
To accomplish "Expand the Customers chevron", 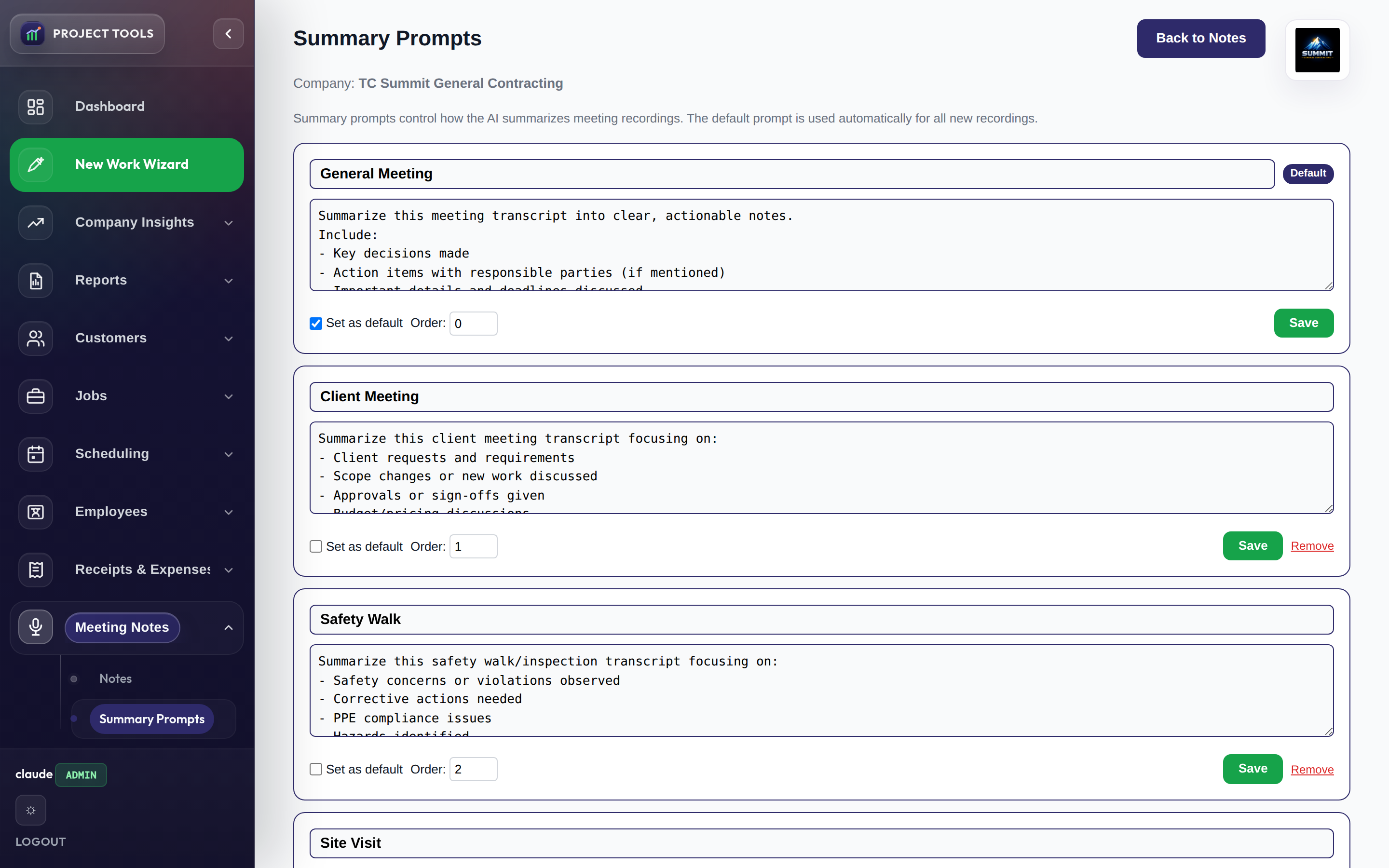I will click(x=229, y=339).
